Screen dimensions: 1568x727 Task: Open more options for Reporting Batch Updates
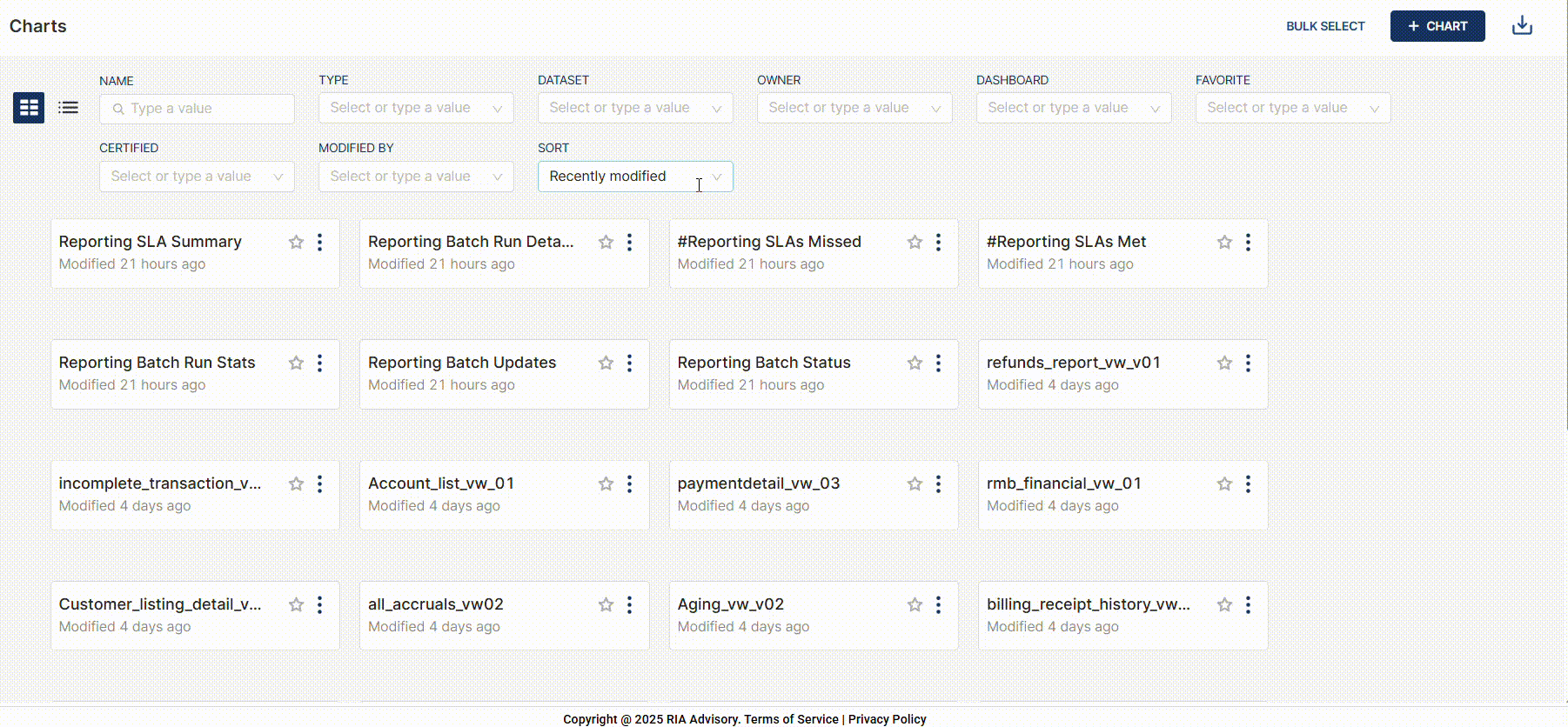629,363
